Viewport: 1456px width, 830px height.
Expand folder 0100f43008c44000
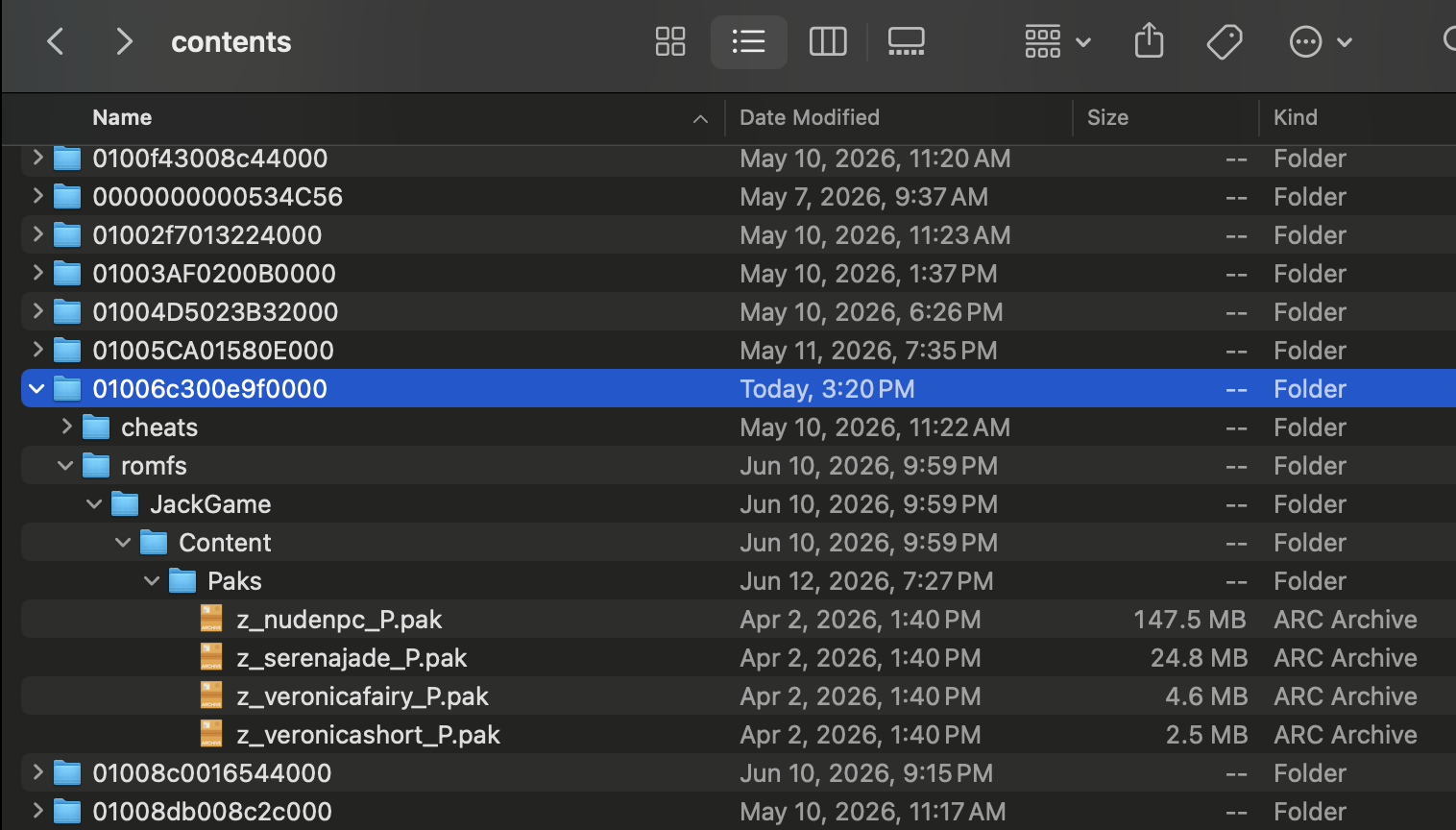point(37,158)
